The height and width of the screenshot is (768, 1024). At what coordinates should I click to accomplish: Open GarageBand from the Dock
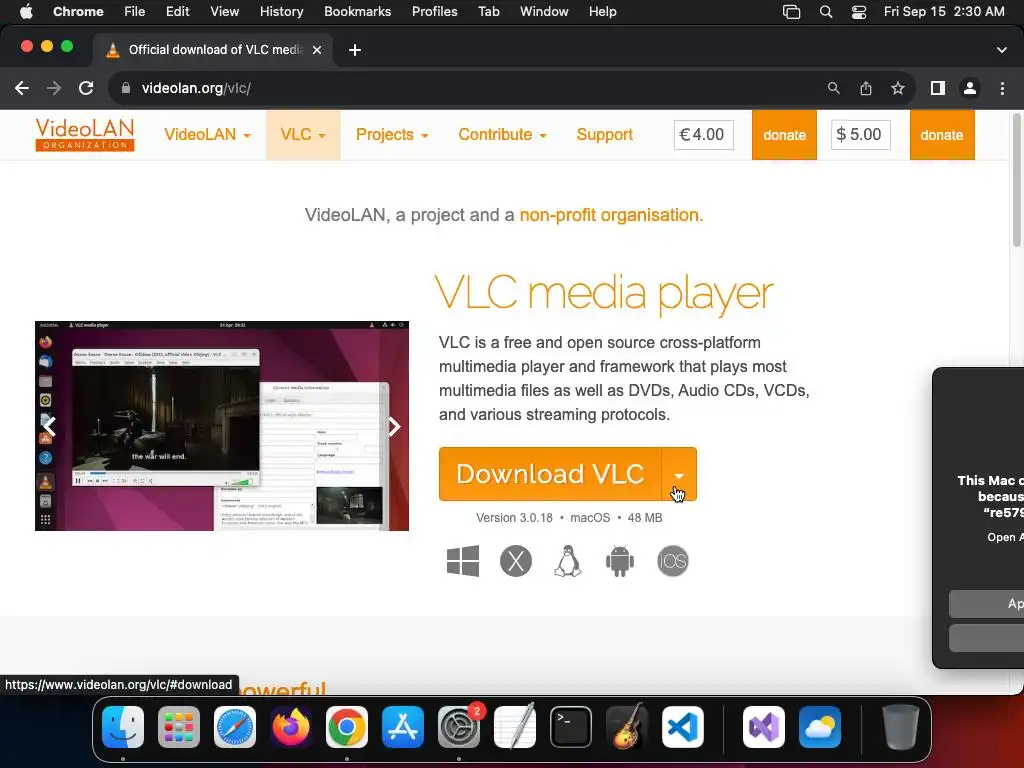tap(627, 727)
